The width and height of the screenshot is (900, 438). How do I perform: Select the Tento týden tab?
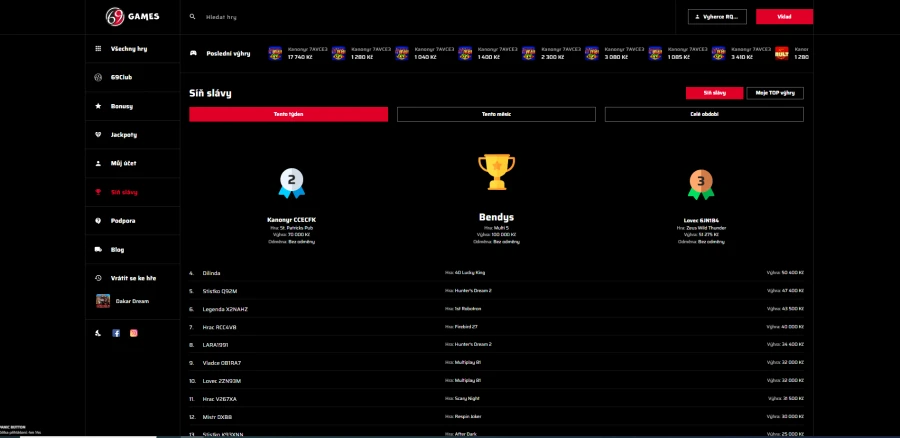289,114
